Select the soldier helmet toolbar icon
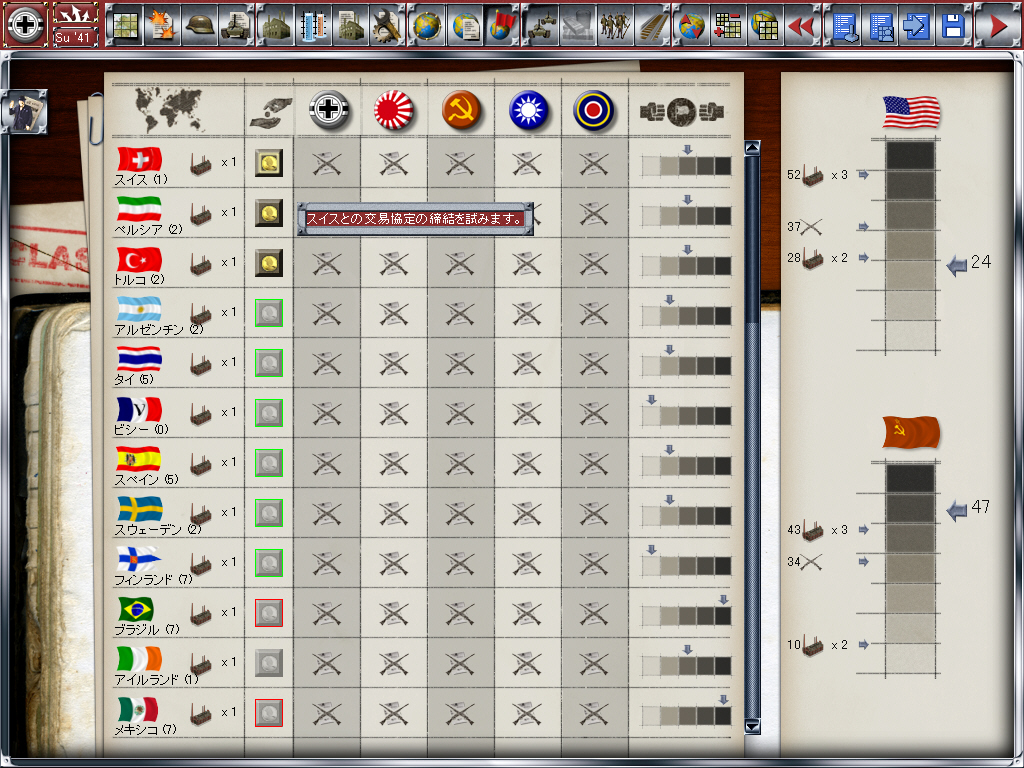Image resolution: width=1024 pixels, height=768 pixels. [201, 26]
